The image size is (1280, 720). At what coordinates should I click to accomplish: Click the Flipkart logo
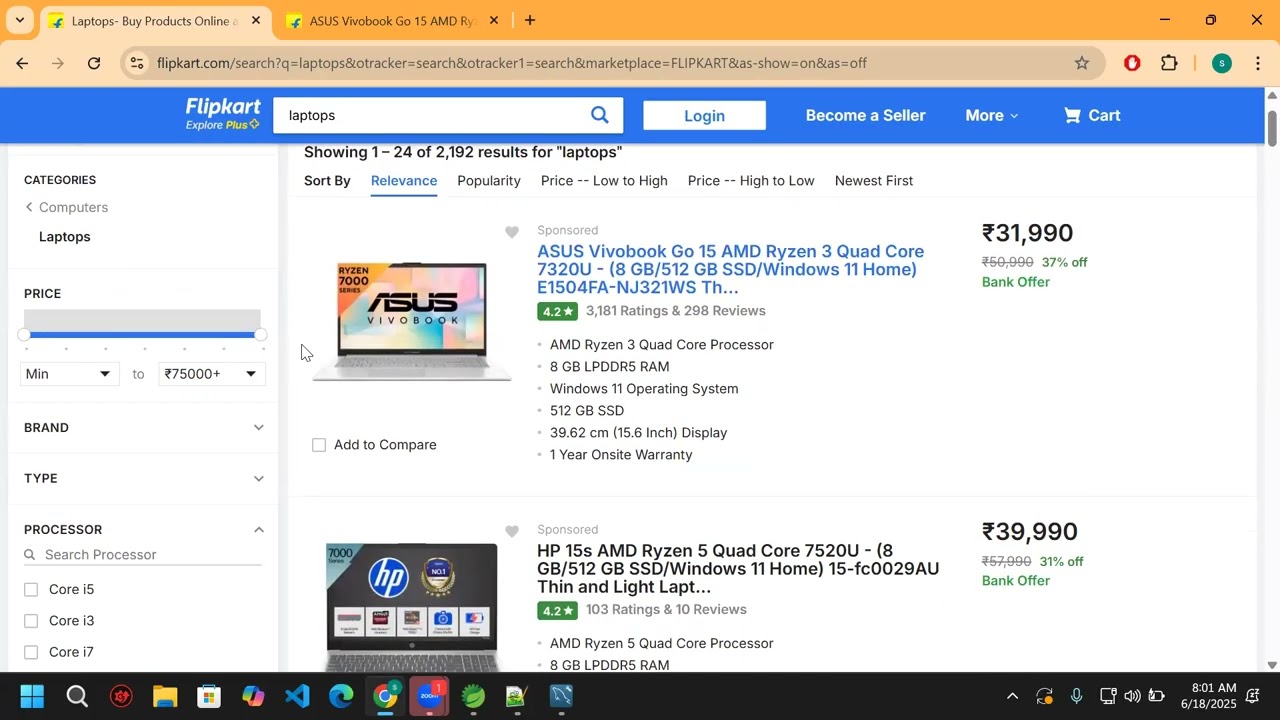(x=223, y=114)
